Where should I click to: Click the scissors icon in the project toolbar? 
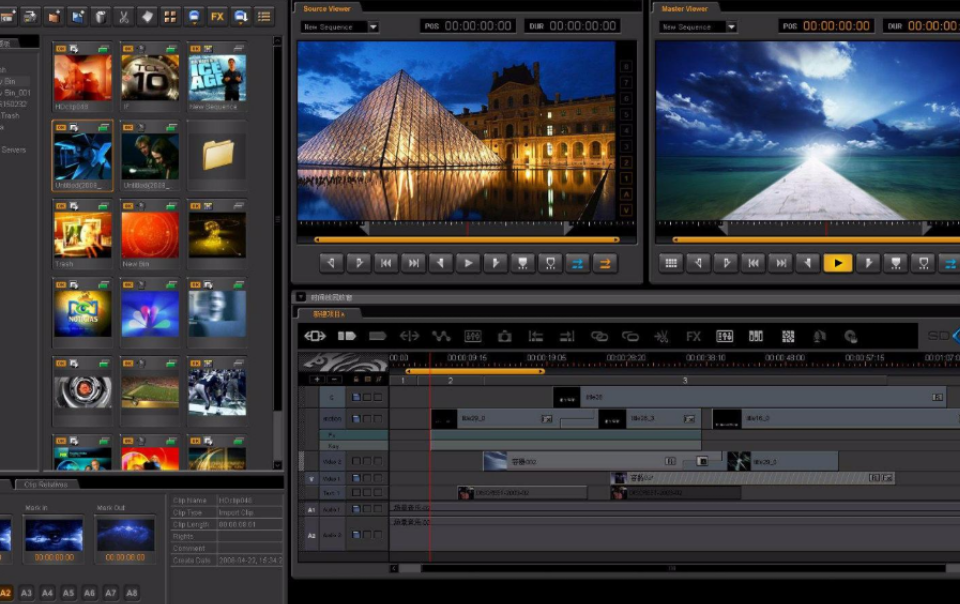tap(124, 17)
